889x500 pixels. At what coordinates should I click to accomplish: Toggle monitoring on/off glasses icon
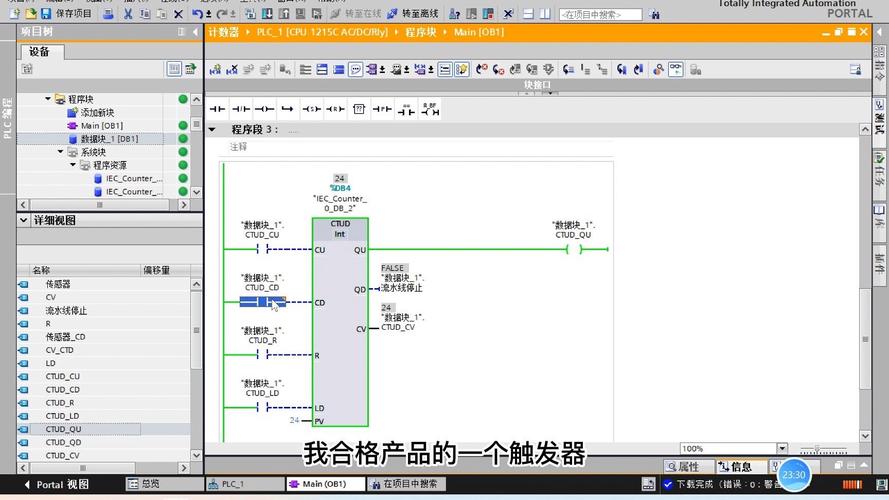pyautogui.click(x=676, y=70)
